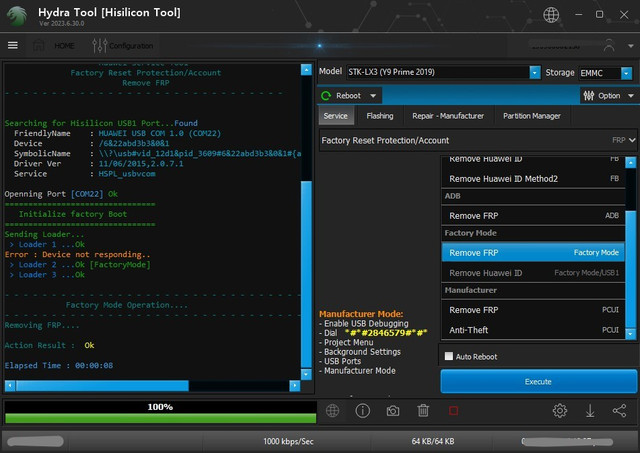Viewport: 640px width, 453px height.
Task: Click the 100% progress bar
Action: click(x=160, y=412)
